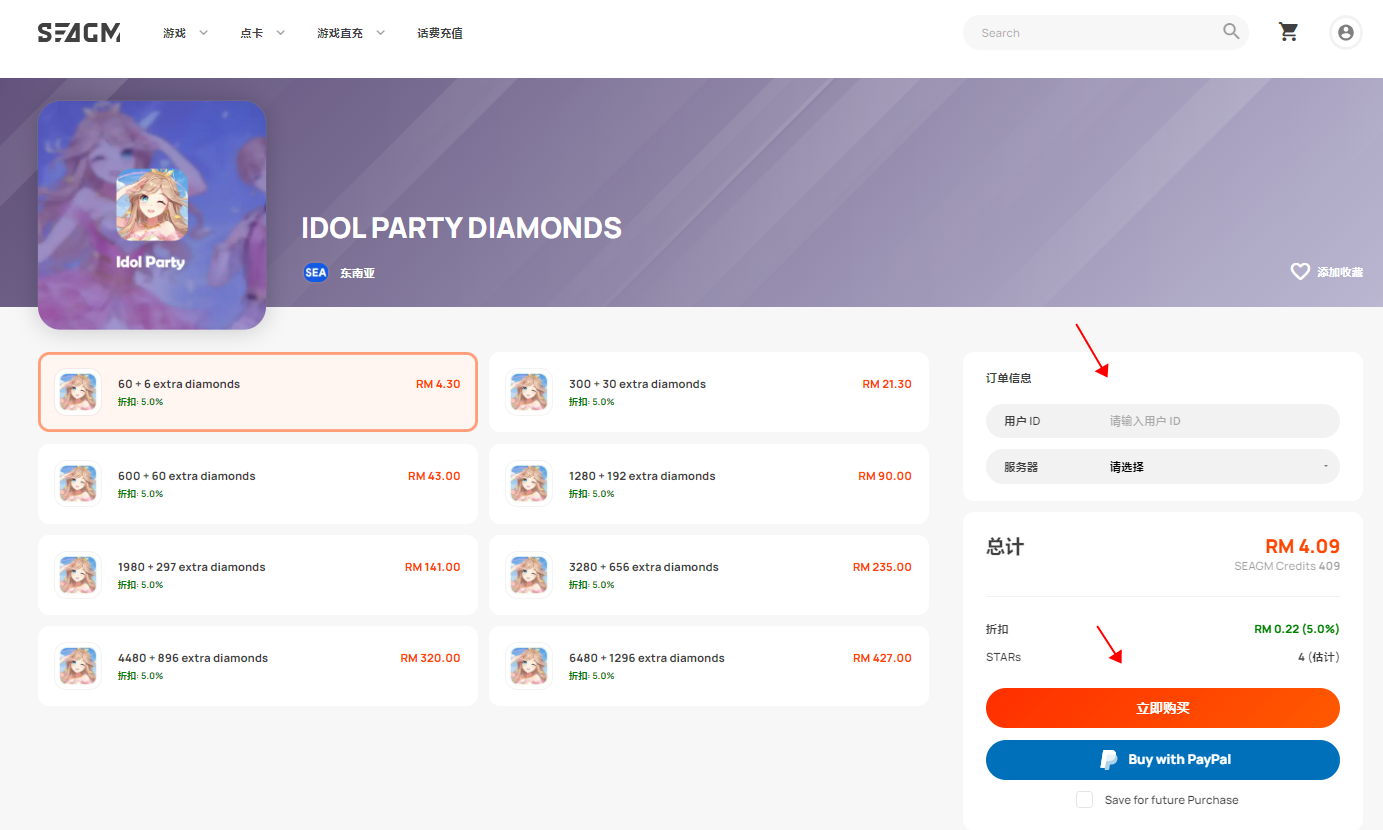Click the RM 141.00 price
The height and width of the screenshot is (830, 1383).
point(433,567)
